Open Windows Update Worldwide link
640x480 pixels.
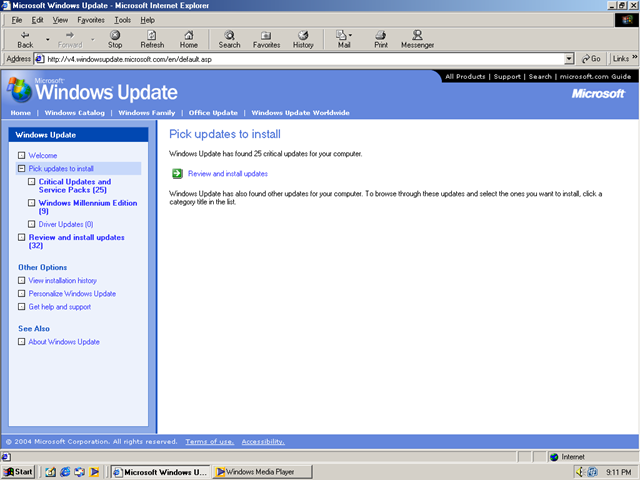click(x=300, y=113)
